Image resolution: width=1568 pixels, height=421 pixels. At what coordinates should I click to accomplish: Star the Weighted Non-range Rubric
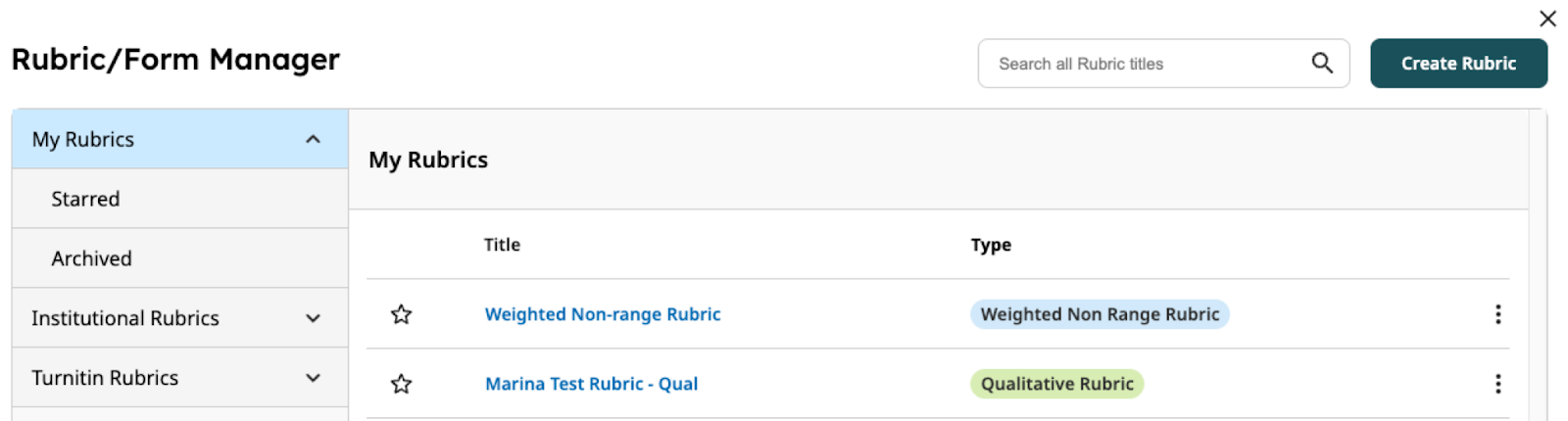401,314
